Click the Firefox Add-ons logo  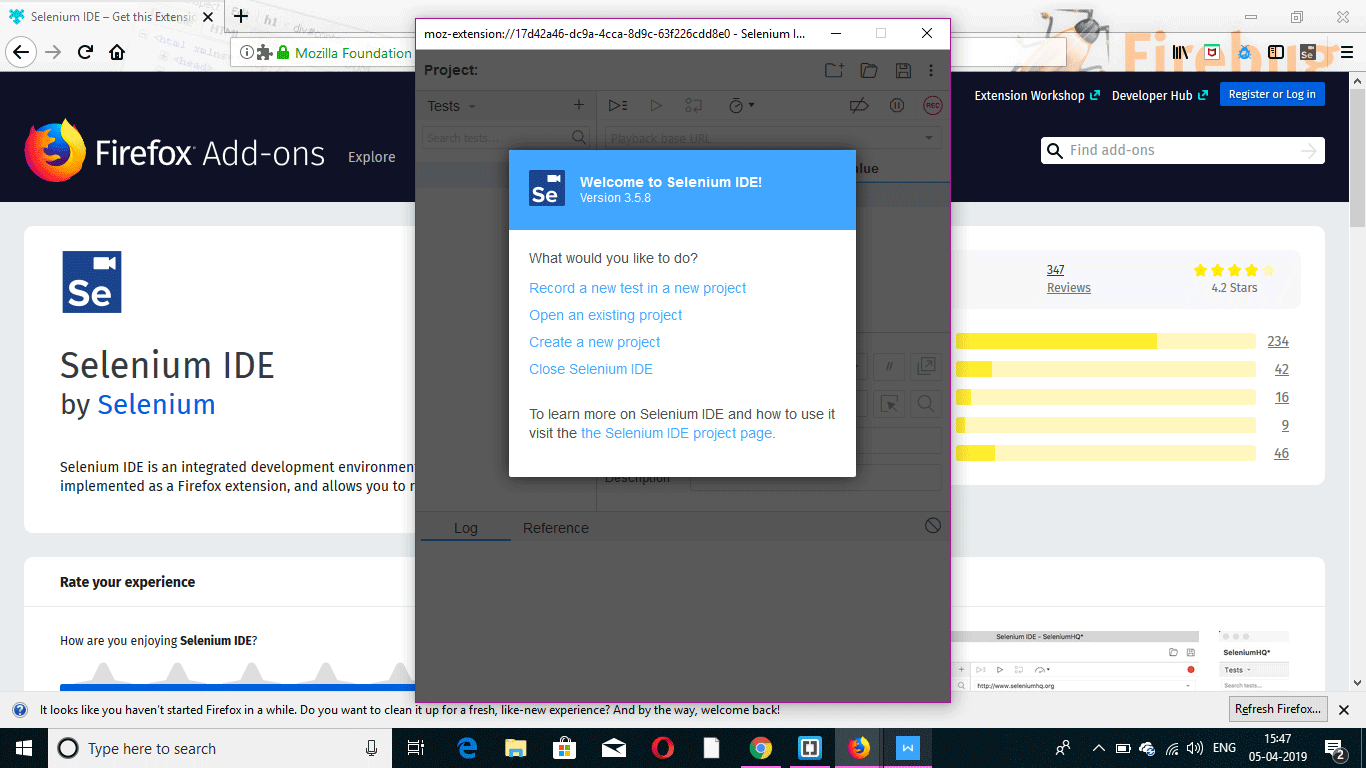175,151
